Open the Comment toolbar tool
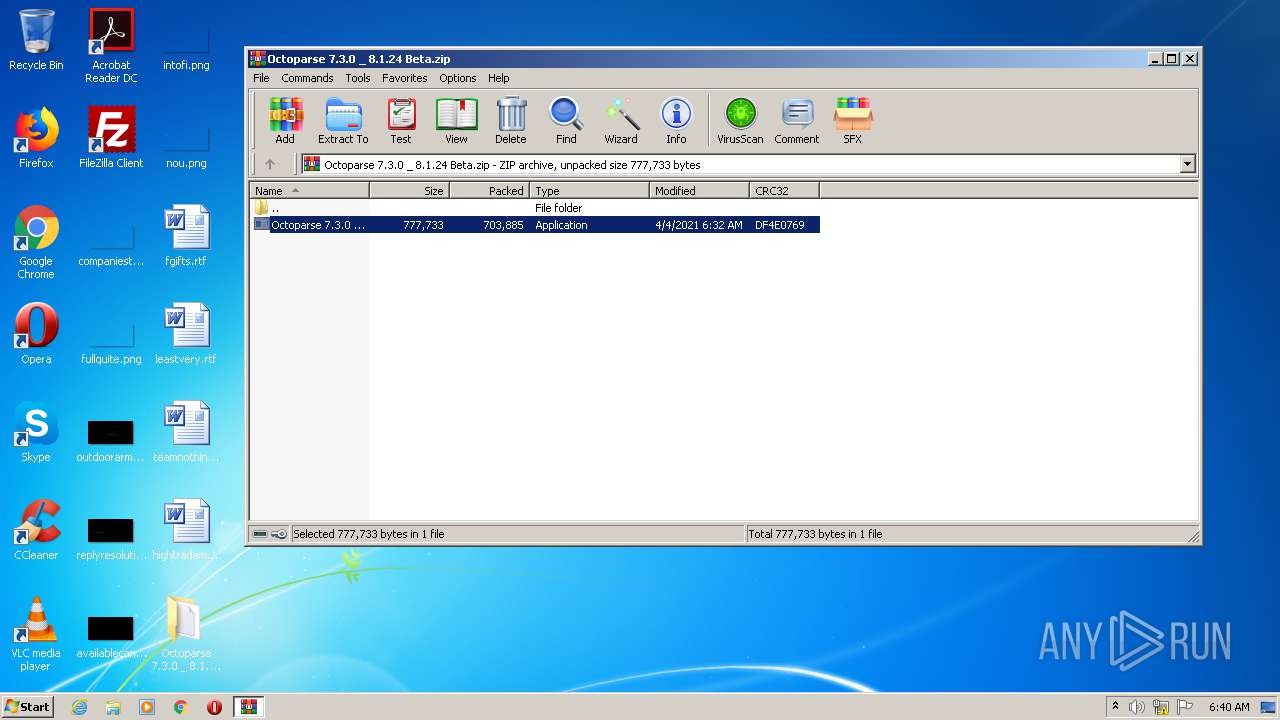 [797, 121]
